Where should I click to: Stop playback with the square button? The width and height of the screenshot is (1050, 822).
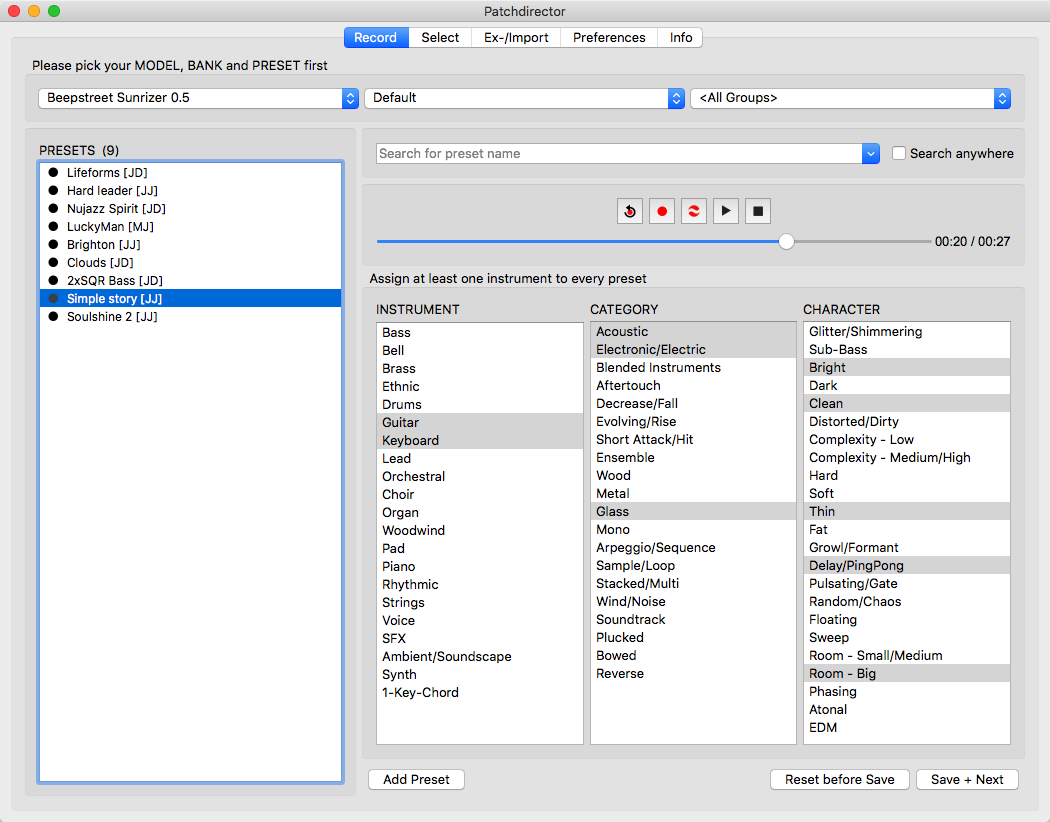click(758, 212)
